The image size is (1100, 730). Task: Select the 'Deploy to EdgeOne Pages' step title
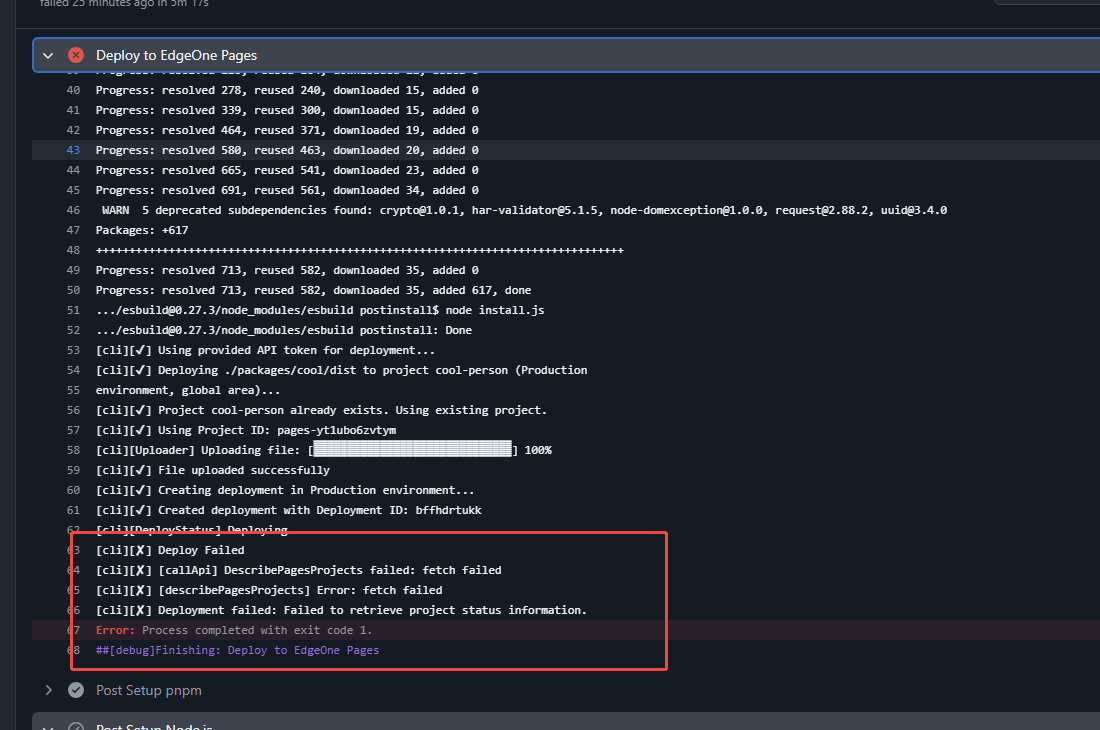pyautogui.click(x=176, y=55)
